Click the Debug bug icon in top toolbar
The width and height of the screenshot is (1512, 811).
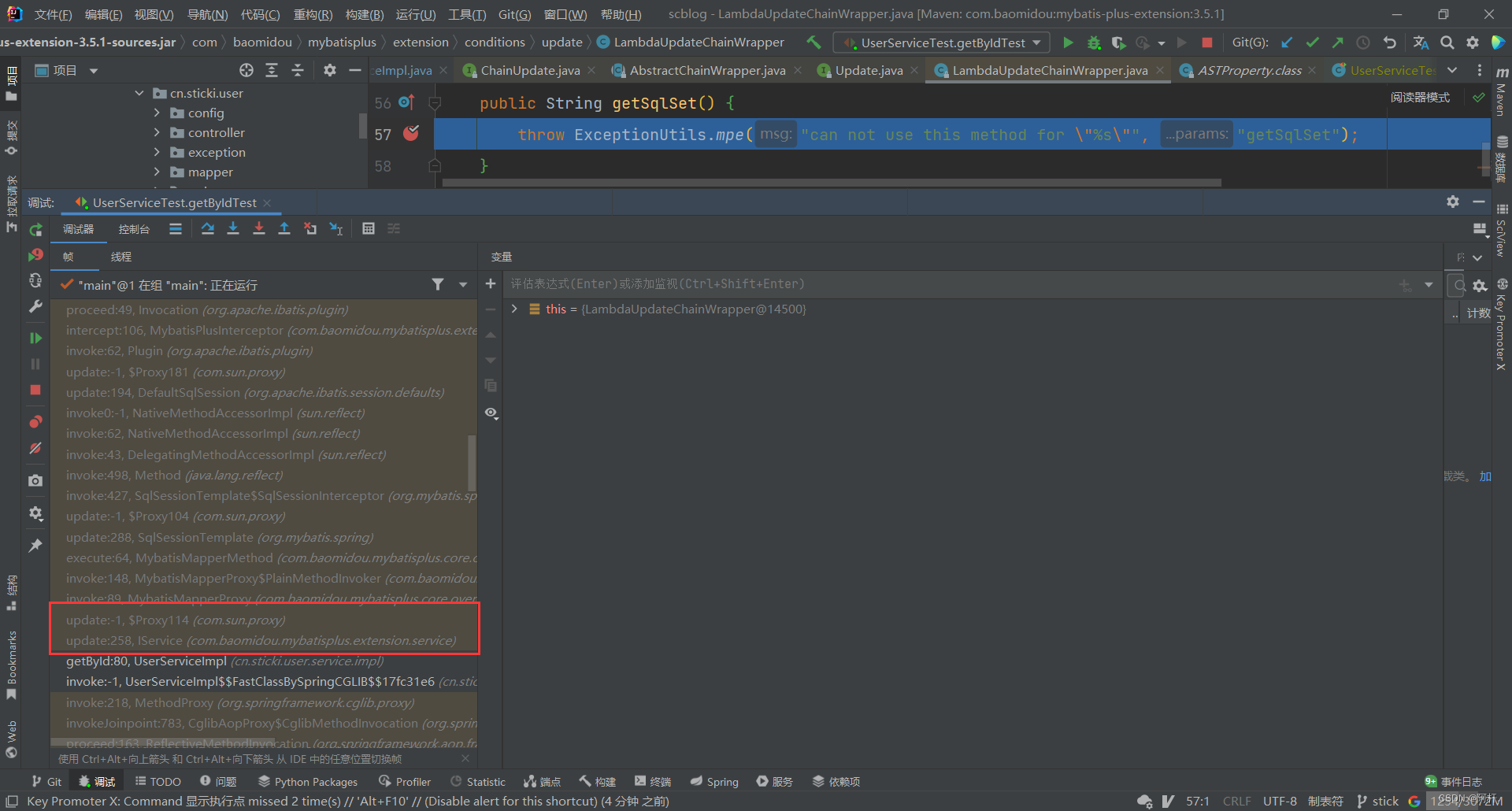pyautogui.click(x=1094, y=43)
